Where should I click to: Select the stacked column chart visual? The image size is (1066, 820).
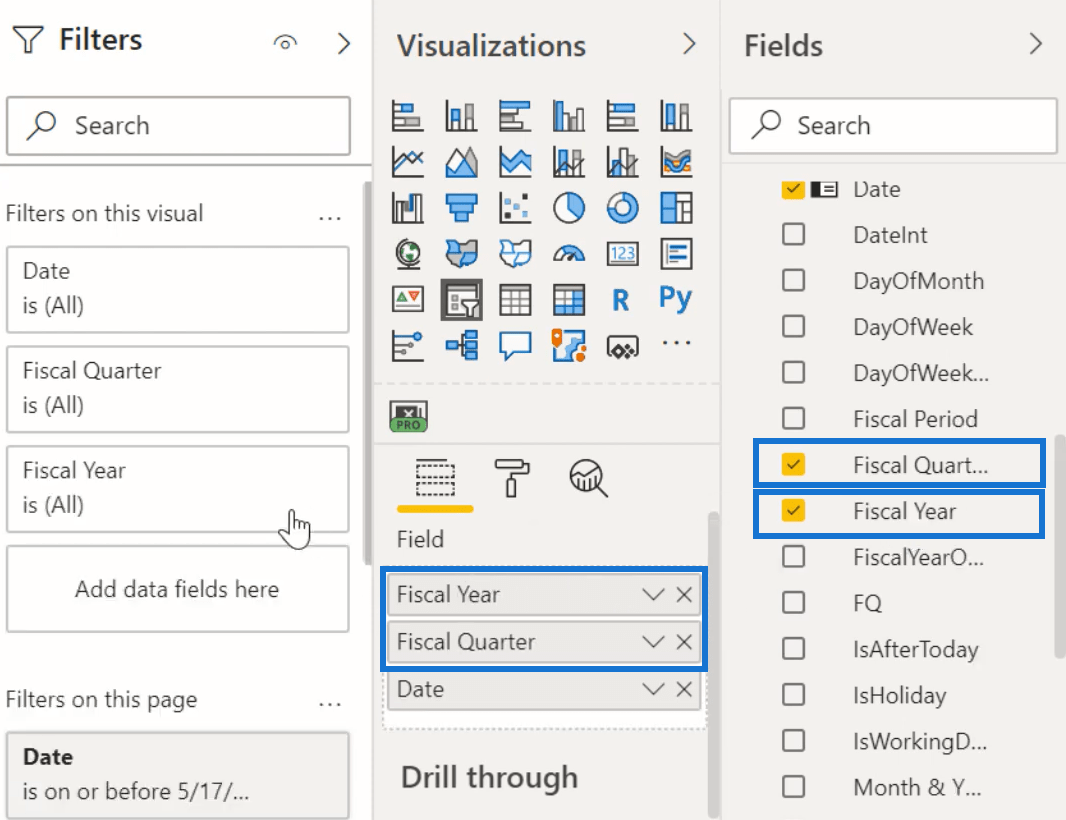pos(461,116)
